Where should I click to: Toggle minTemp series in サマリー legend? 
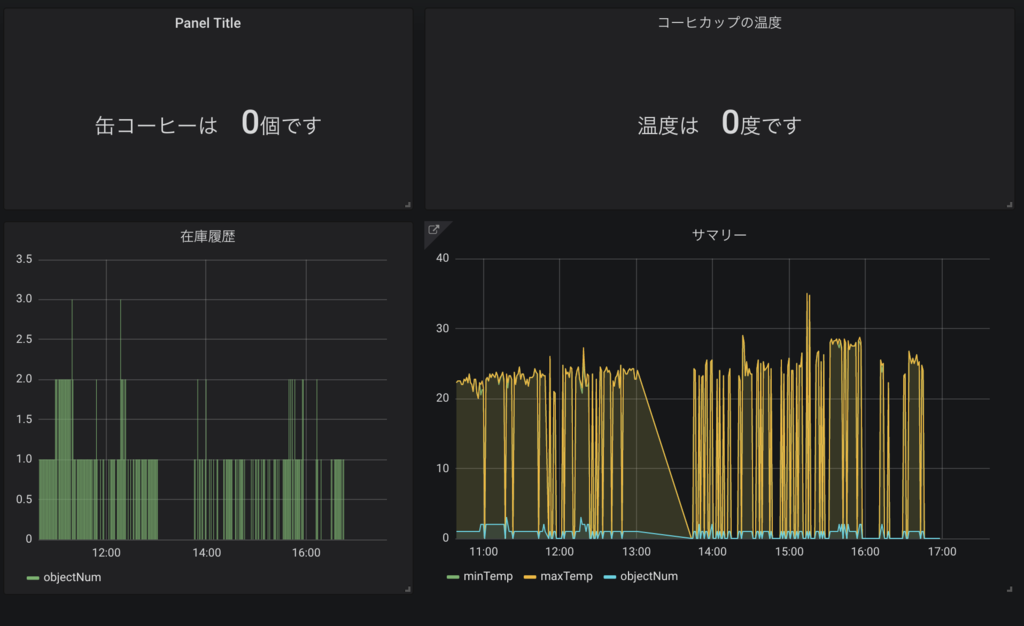coord(488,576)
